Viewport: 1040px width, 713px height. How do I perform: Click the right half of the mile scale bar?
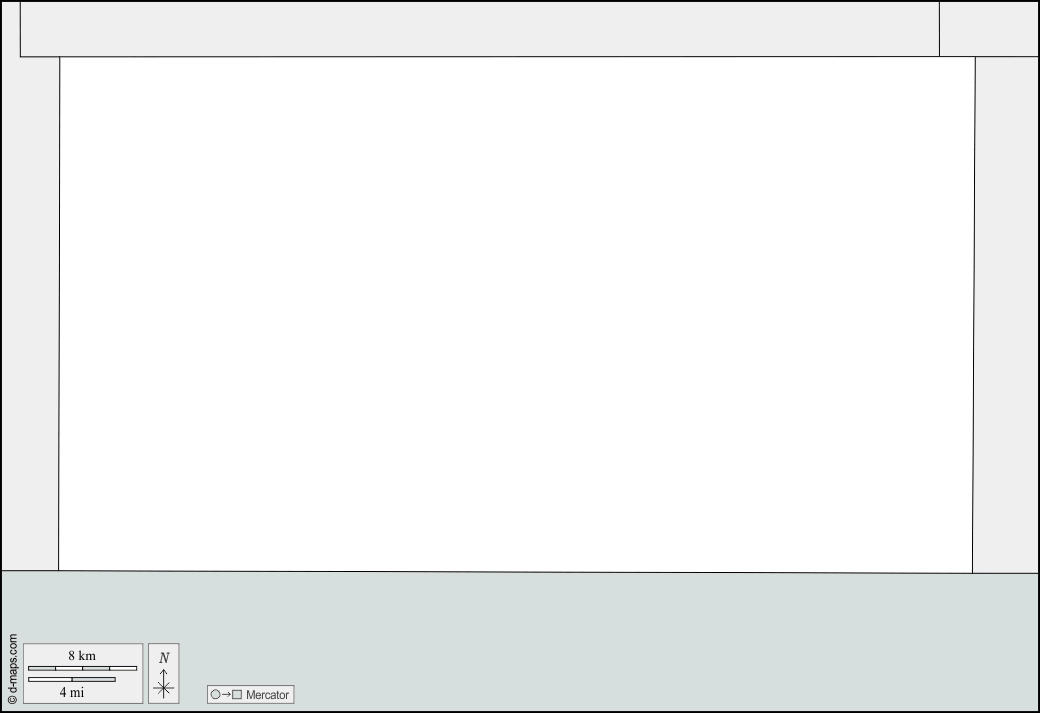(94, 679)
